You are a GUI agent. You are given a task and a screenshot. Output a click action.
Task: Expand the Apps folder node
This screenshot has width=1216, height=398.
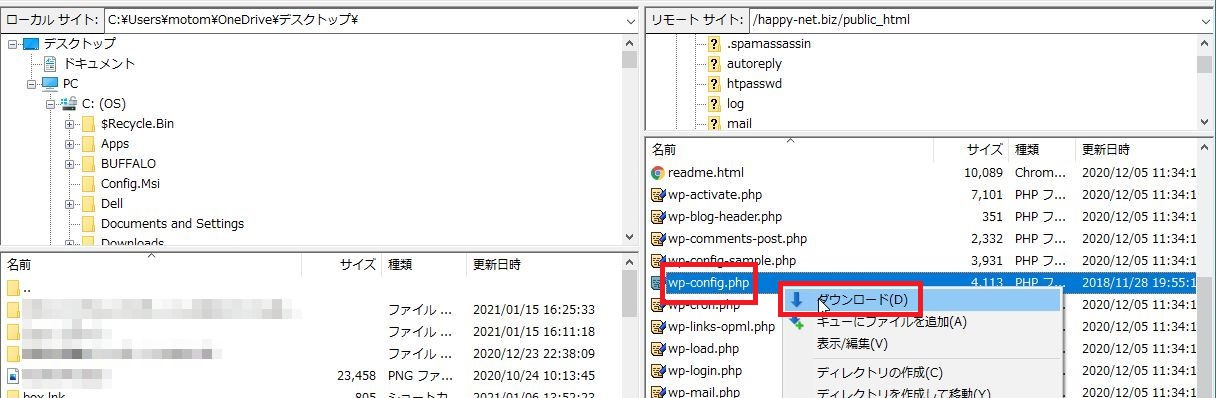point(70,144)
